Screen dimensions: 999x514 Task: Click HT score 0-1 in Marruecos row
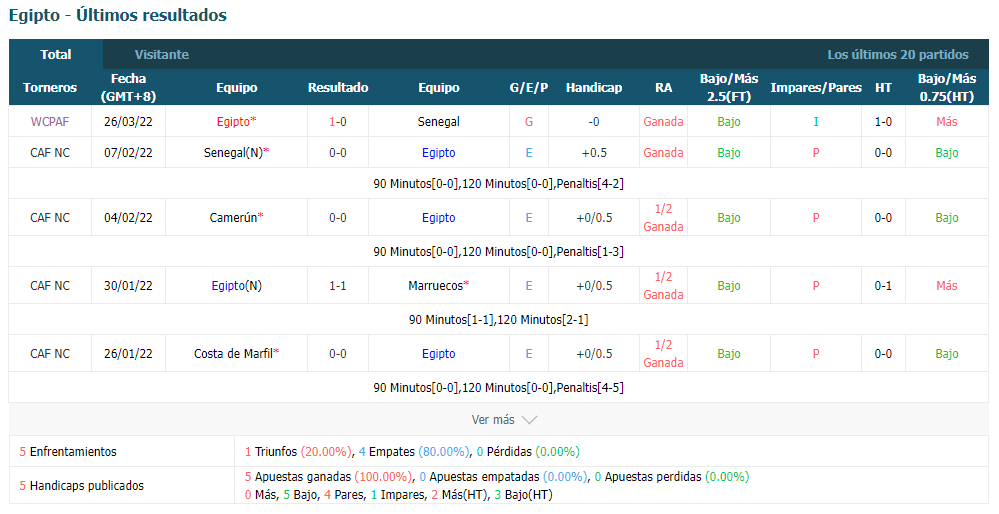pyautogui.click(x=883, y=285)
